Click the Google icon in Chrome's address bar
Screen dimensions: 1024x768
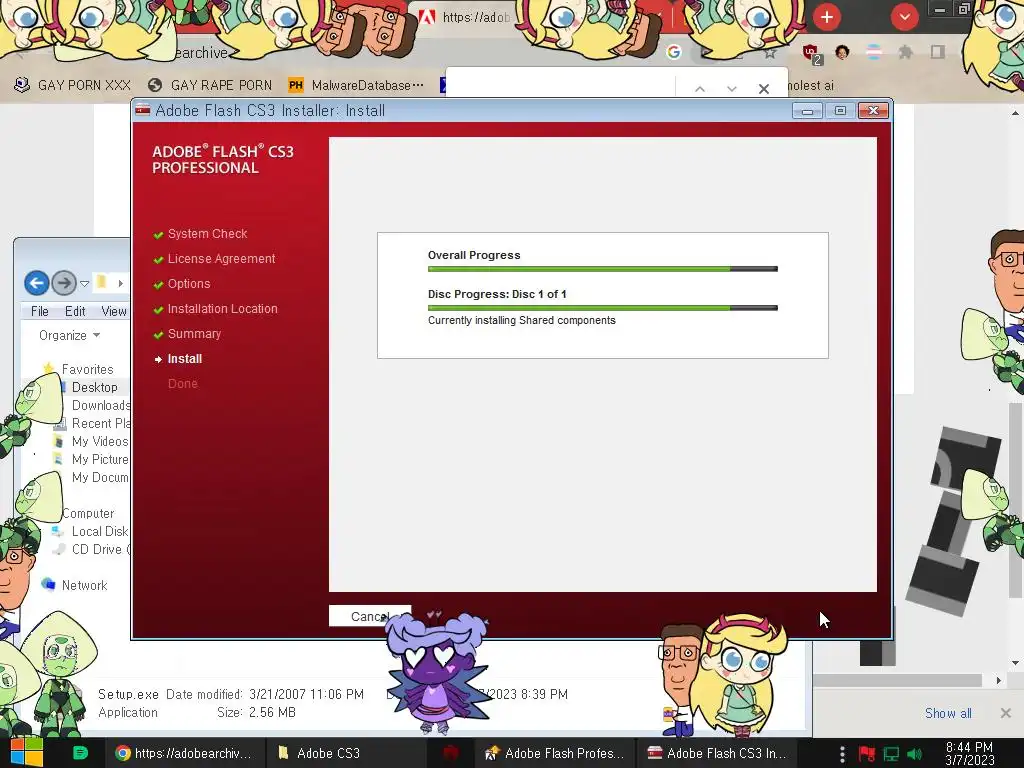(674, 52)
